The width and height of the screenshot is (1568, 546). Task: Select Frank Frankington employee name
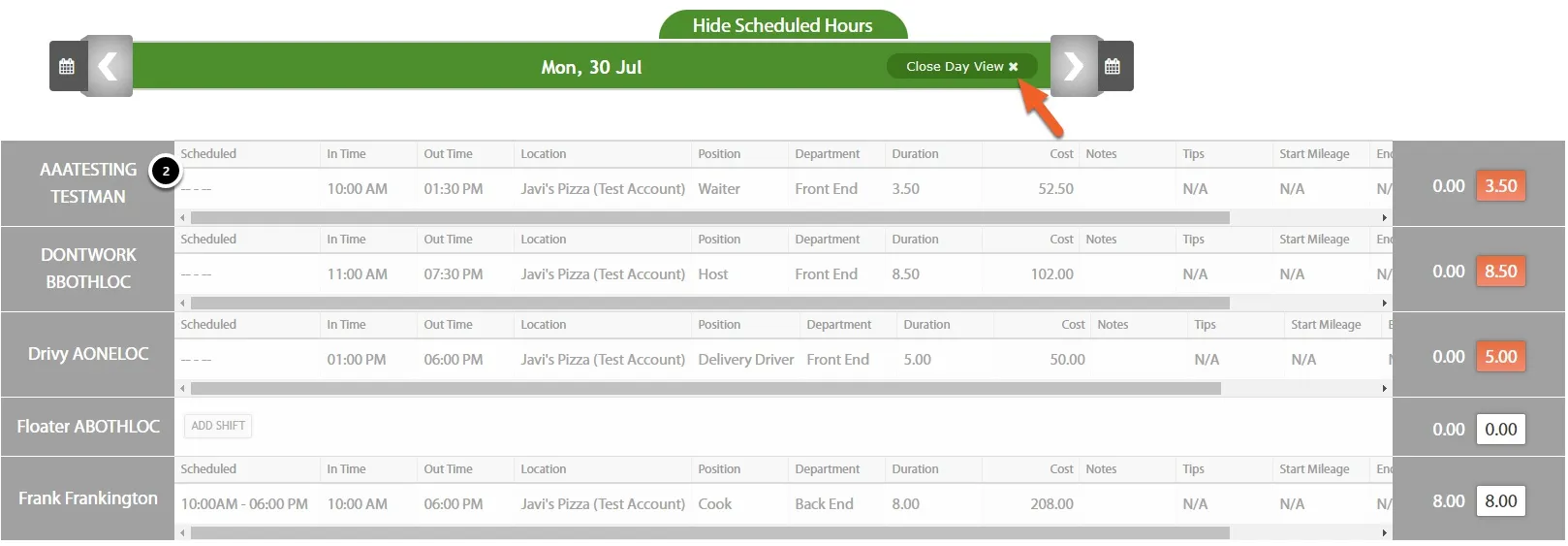(88, 498)
